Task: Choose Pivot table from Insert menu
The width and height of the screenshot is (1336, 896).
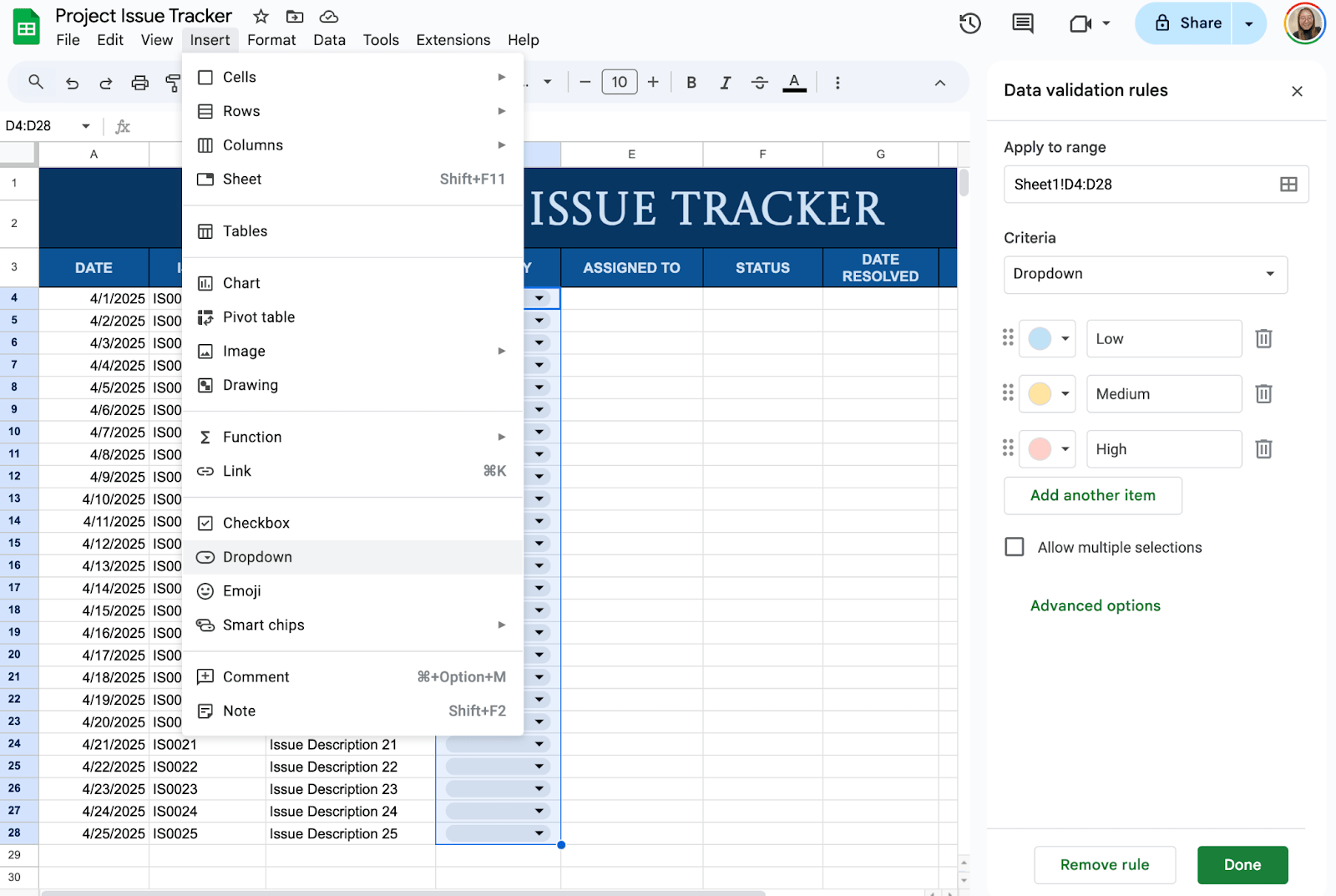Action: 352,317
